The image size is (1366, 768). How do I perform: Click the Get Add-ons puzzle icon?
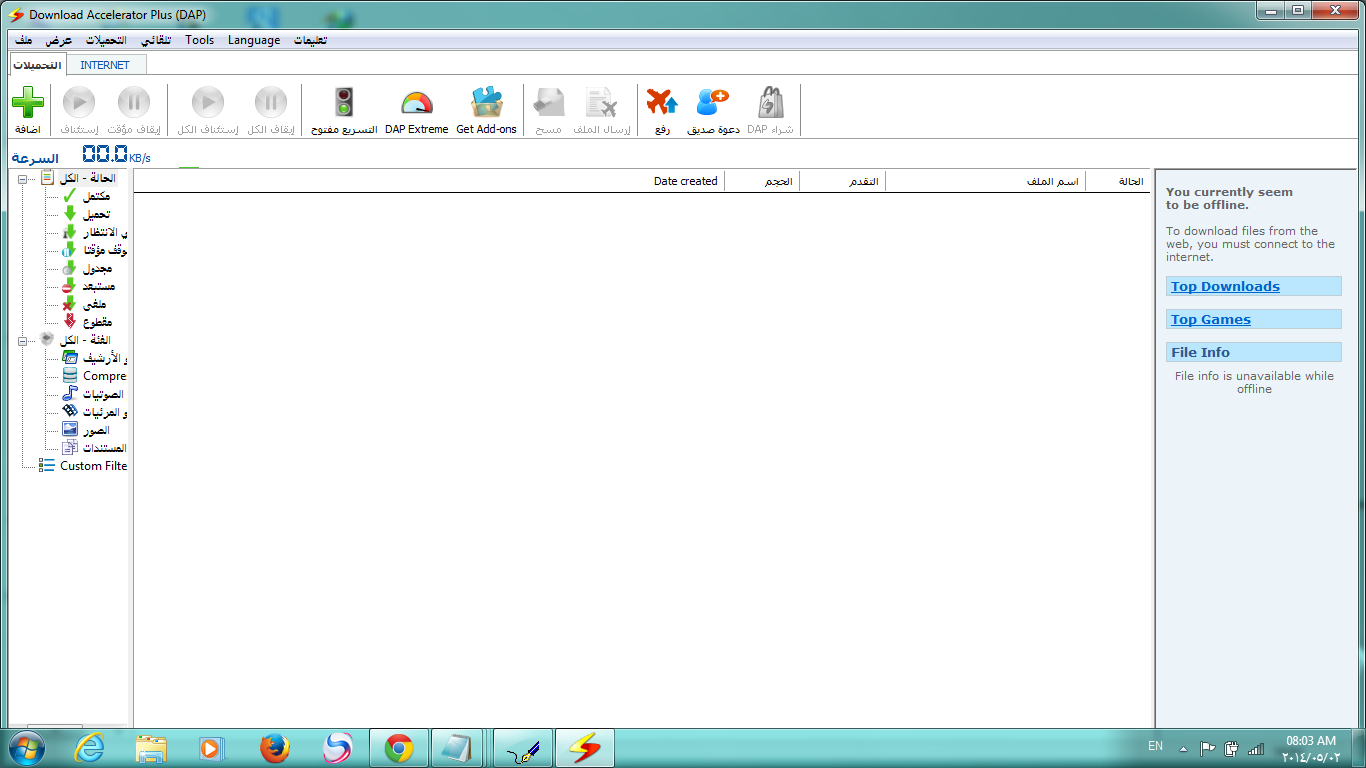click(487, 102)
